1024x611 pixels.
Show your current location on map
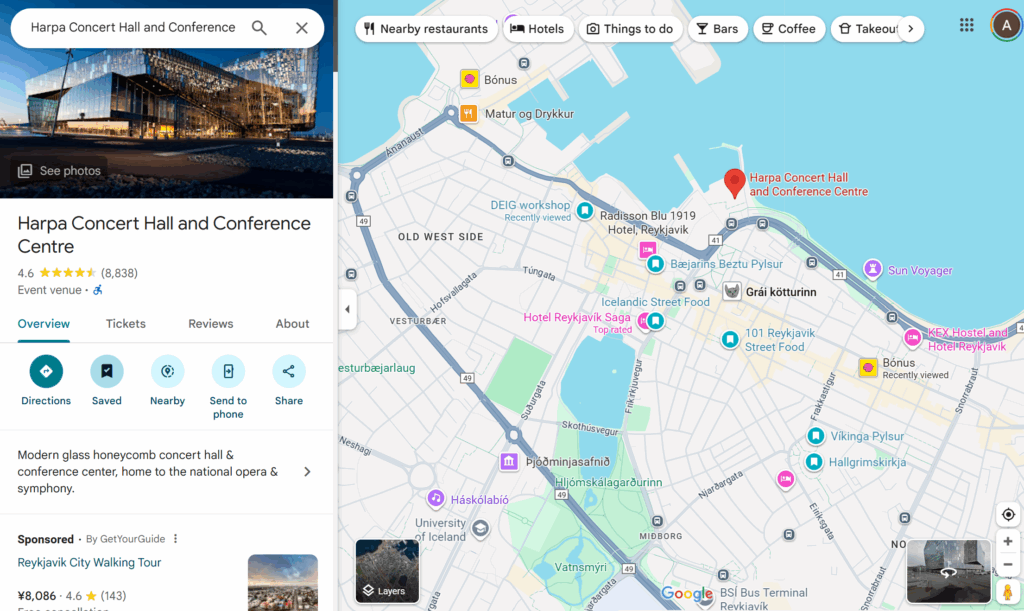(1008, 514)
